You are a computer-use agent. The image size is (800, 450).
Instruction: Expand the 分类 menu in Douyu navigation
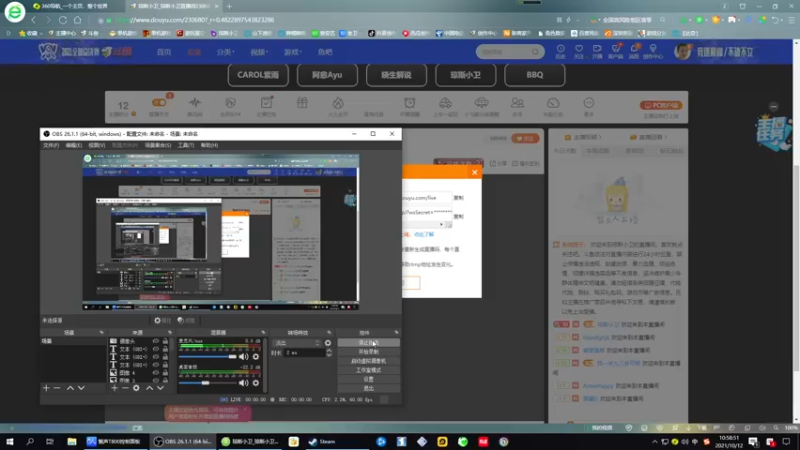[225, 52]
